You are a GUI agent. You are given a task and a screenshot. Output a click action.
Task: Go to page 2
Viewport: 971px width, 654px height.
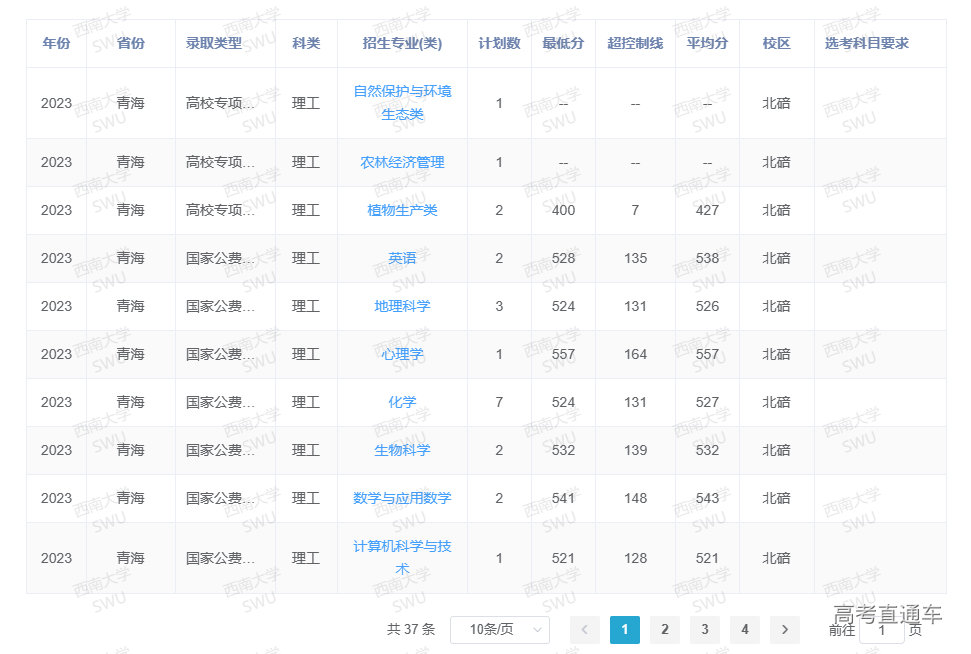point(665,630)
